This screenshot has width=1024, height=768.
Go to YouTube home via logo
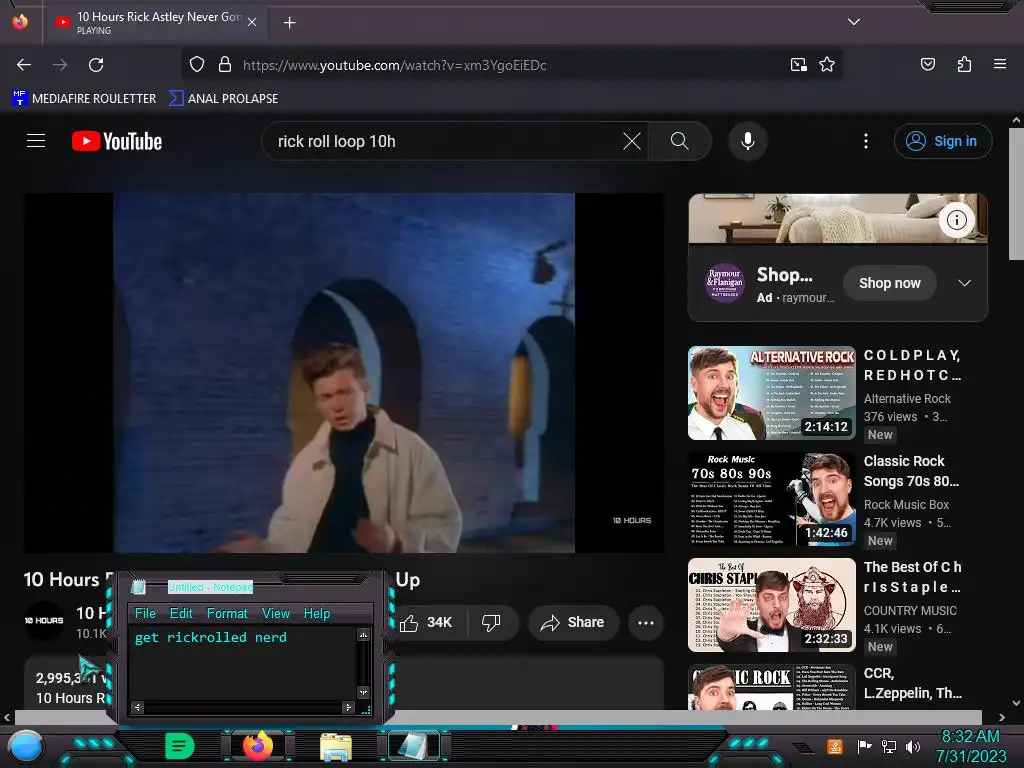pos(117,141)
